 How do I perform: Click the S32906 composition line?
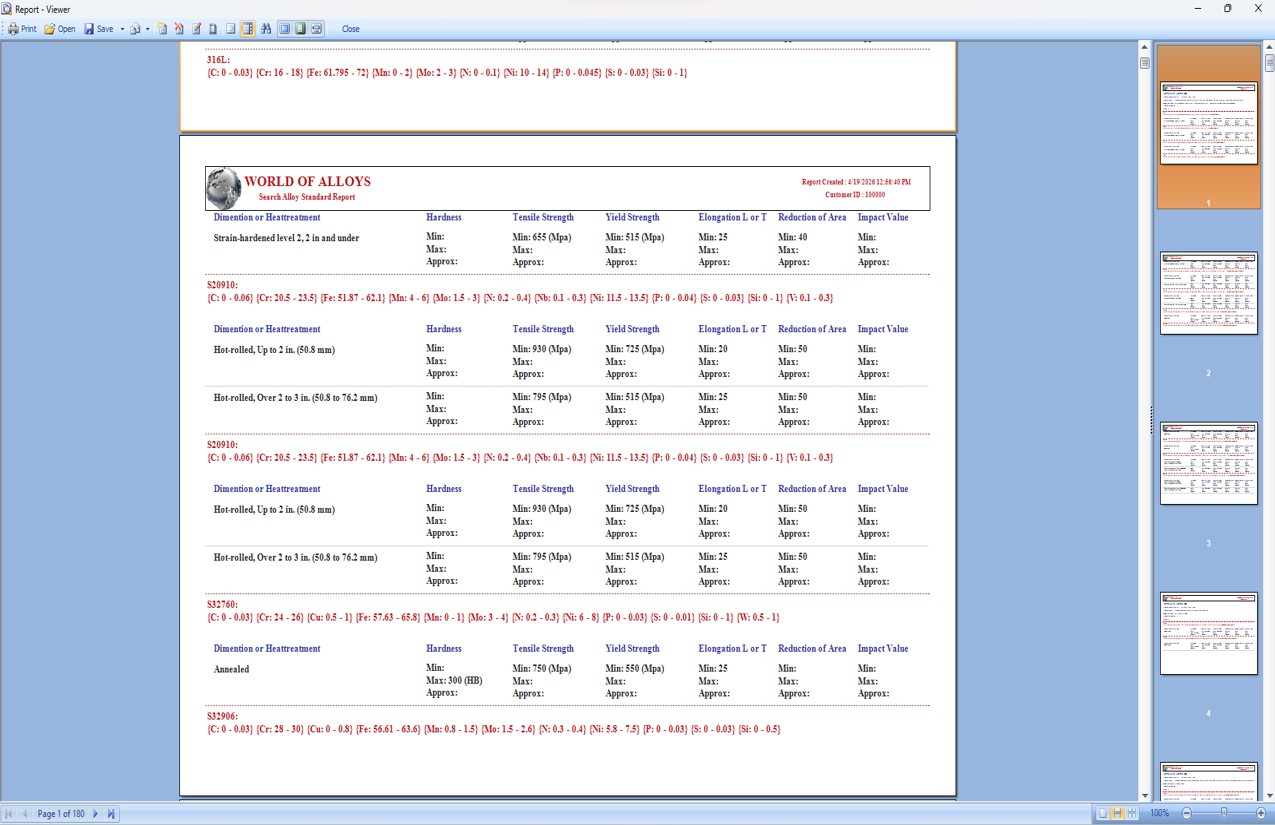tap(493, 730)
